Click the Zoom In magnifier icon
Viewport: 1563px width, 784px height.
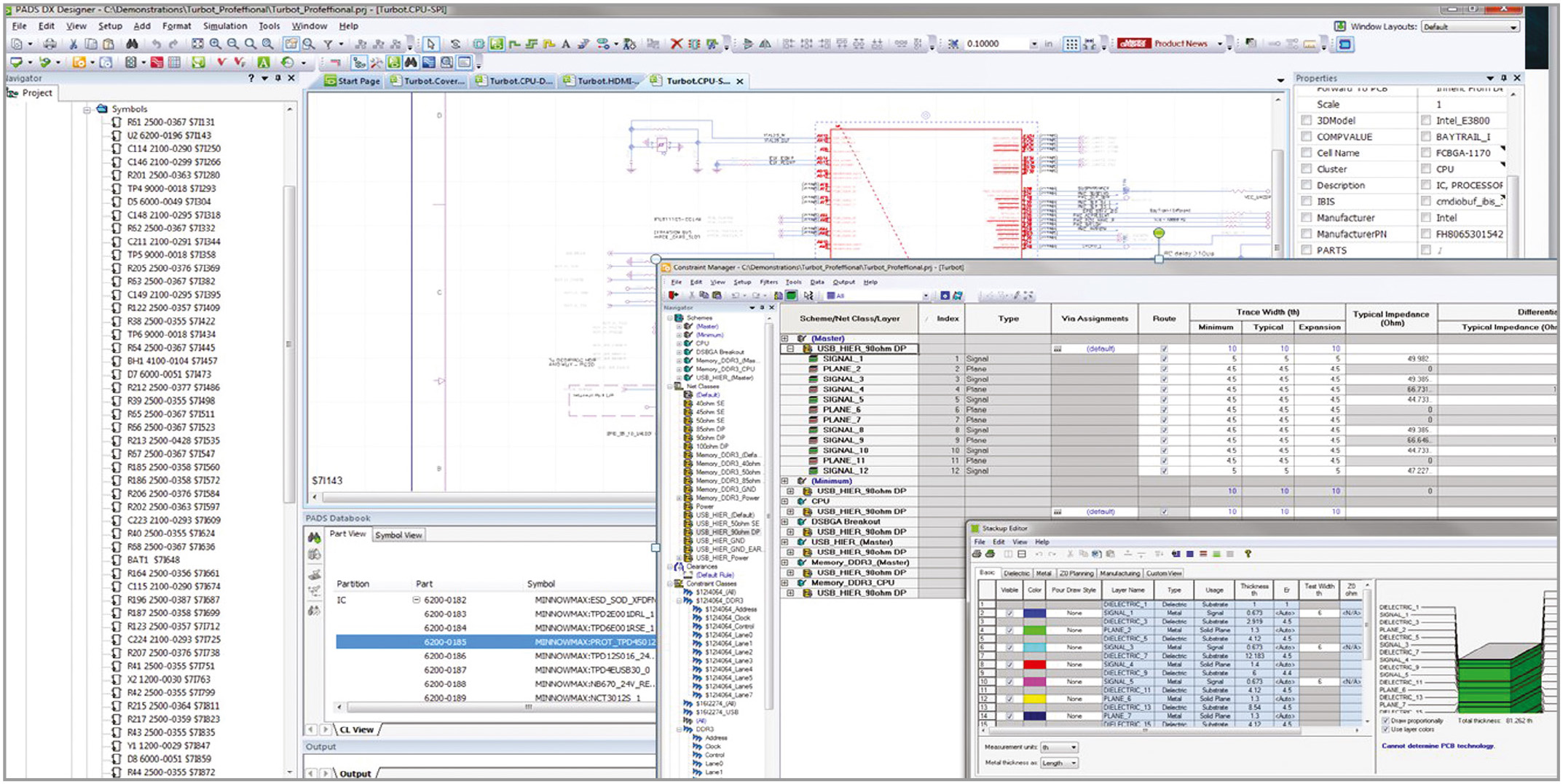pyautogui.click(x=216, y=44)
